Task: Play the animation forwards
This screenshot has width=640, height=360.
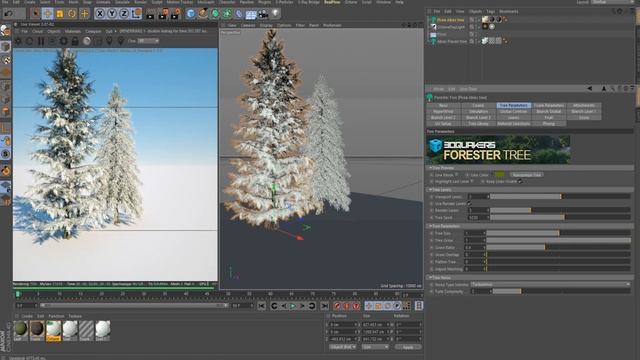Action: tap(293, 306)
